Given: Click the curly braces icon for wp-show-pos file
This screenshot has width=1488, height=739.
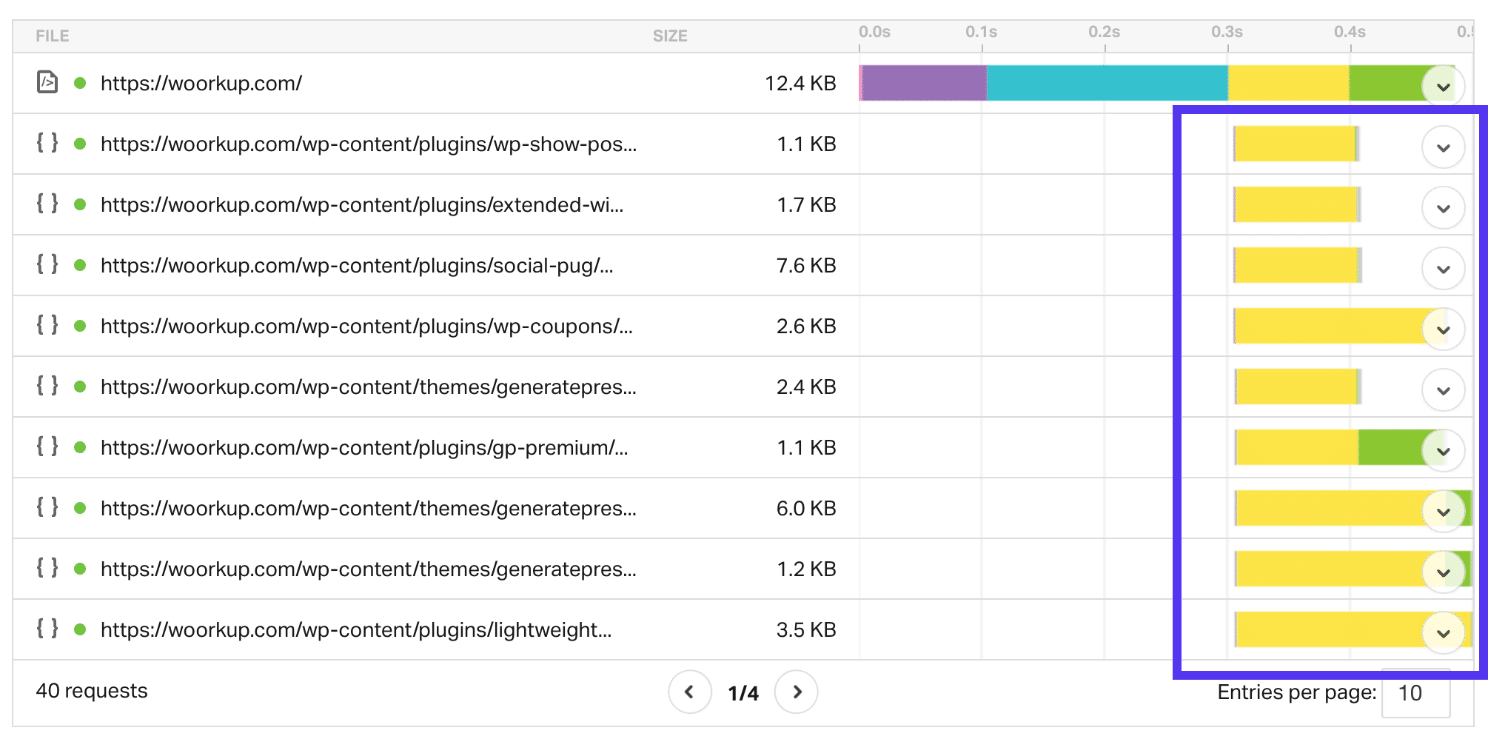Looking at the screenshot, I should [x=47, y=143].
